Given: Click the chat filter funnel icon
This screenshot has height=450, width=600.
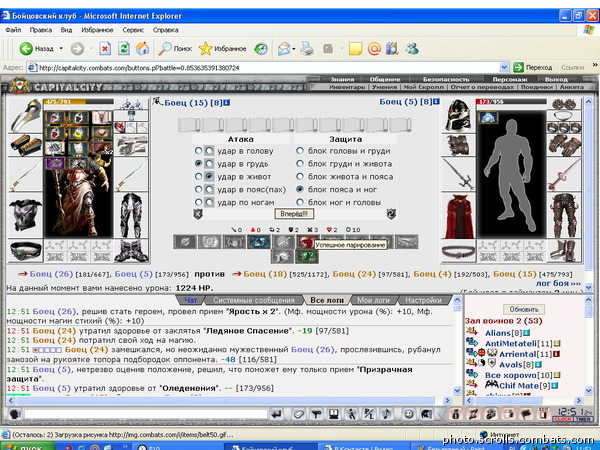Looking at the screenshot, I should pos(316,414).
